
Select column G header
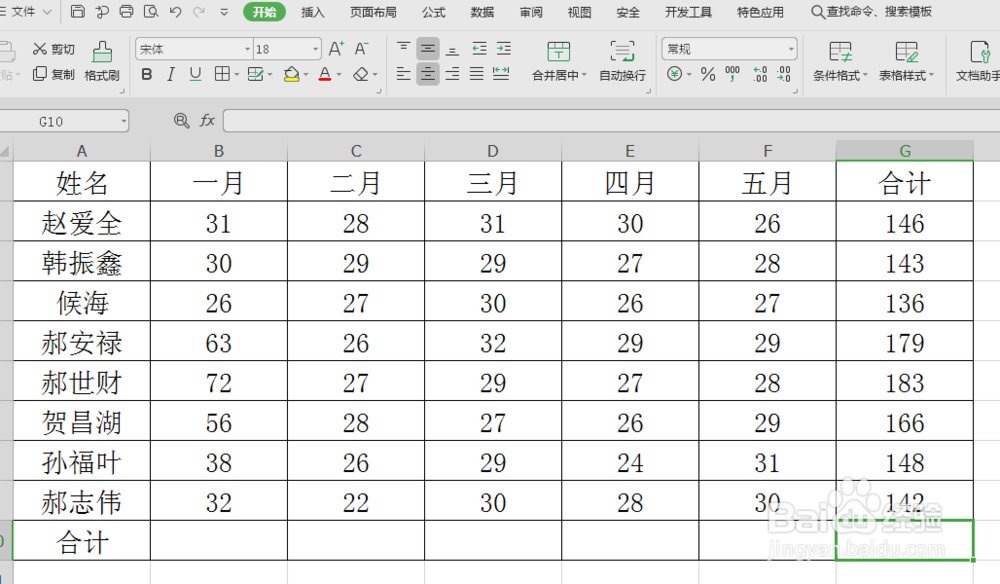pyautogui.click(x=904, y=151)
